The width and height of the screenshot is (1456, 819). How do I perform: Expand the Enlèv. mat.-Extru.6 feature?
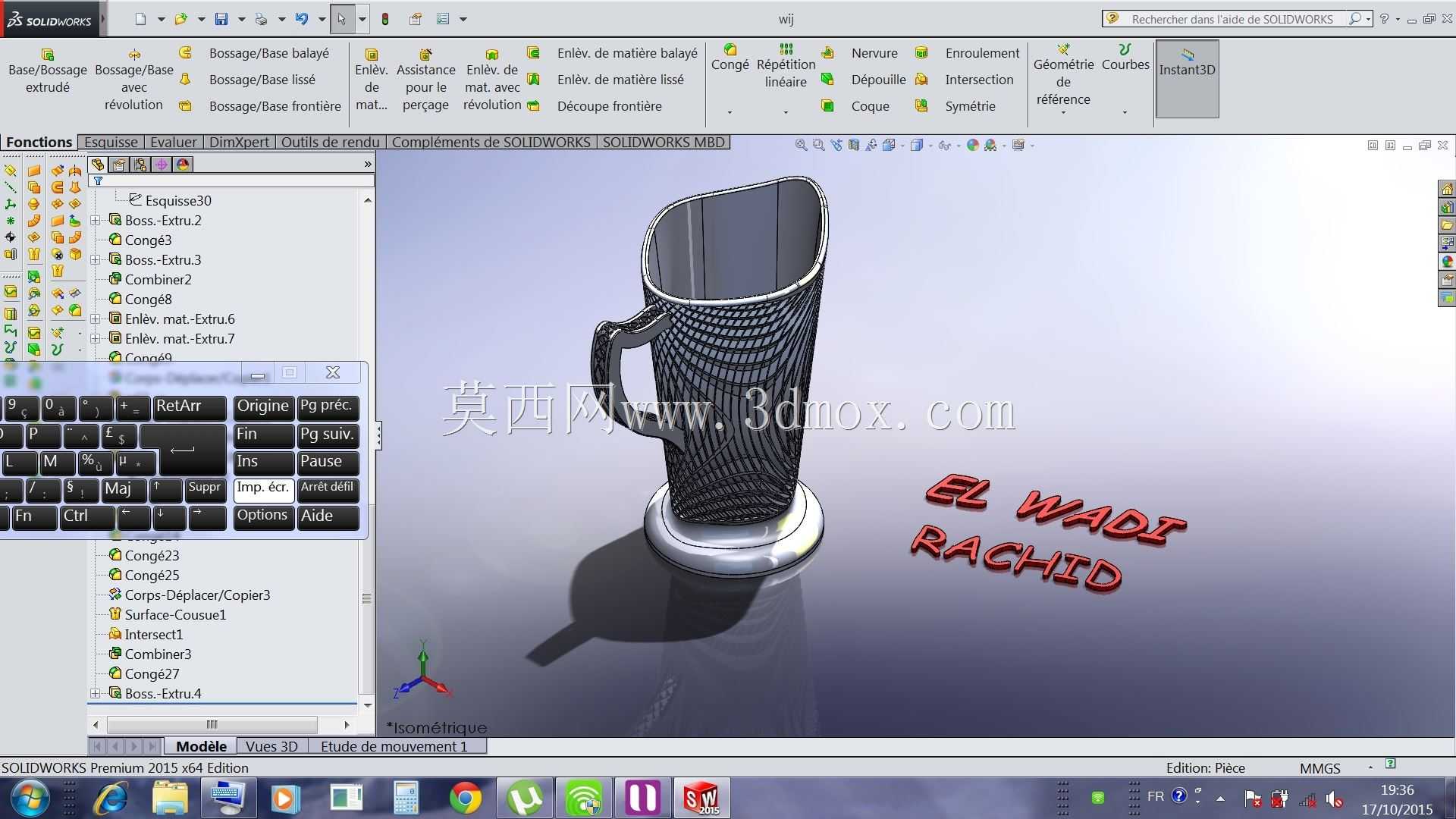96,319
